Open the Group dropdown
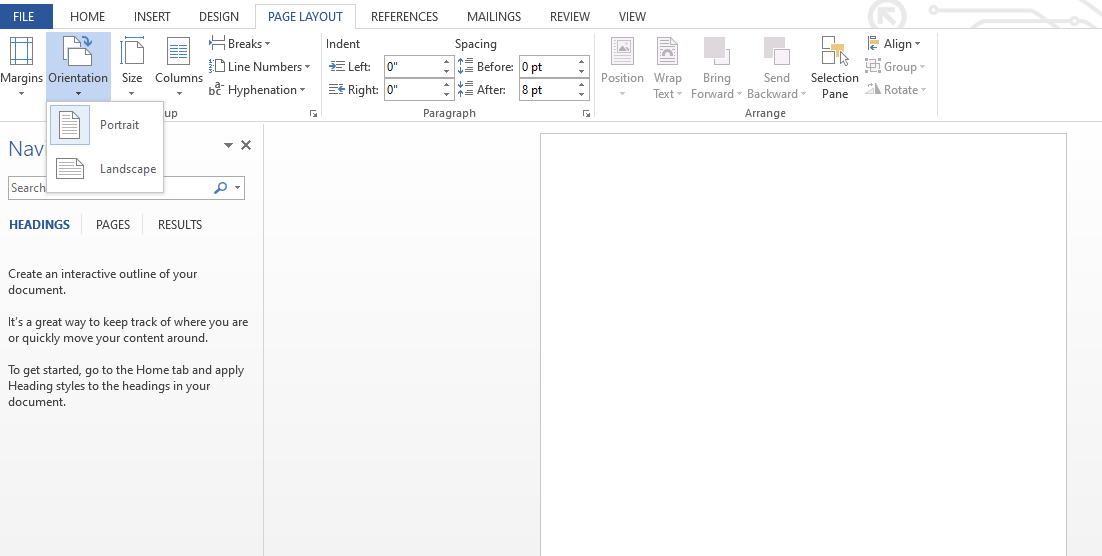Image resolution: width=1102 pixels, height=556 pixels. point(895,67)
